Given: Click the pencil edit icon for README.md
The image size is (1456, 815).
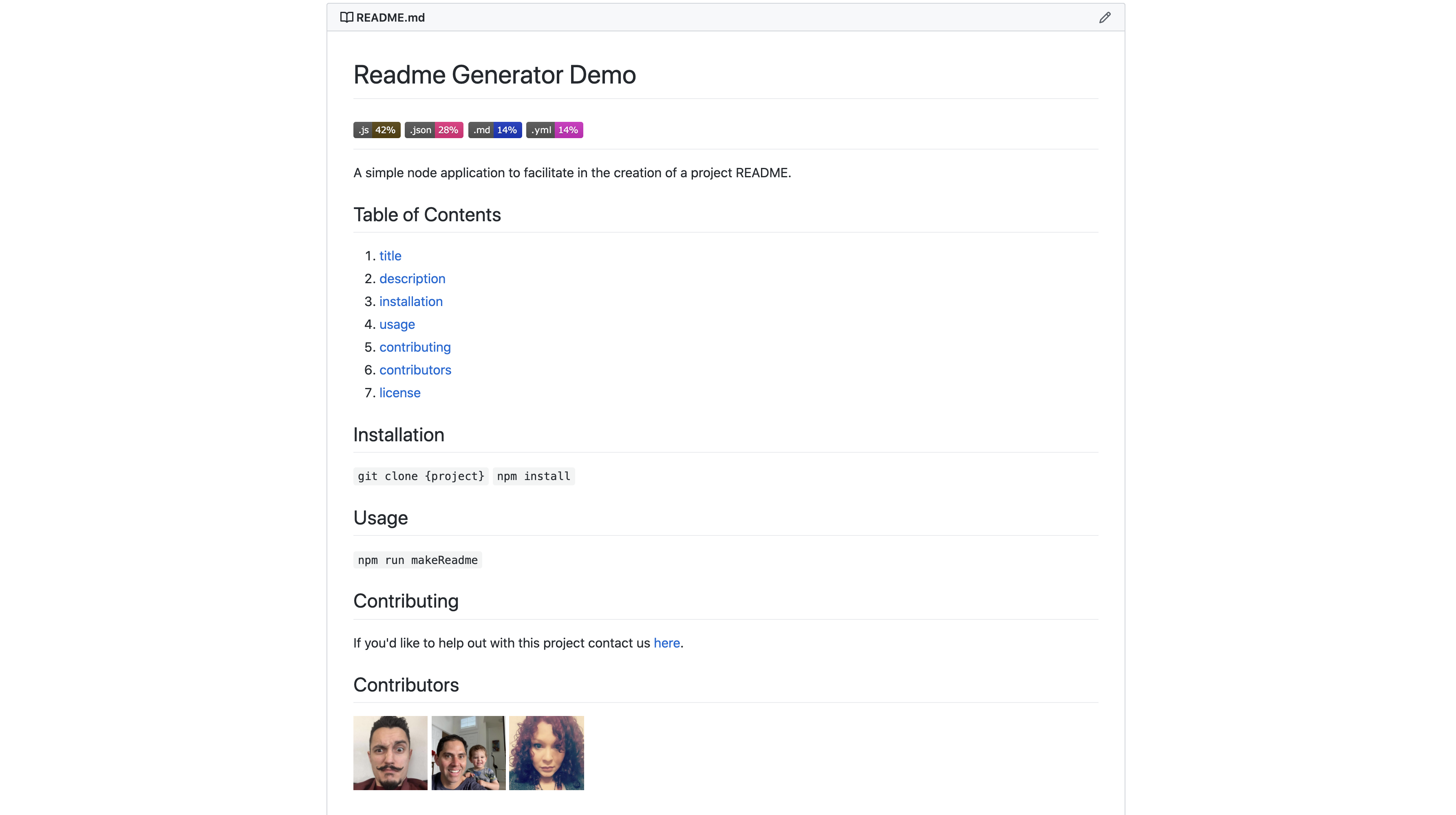Looking at the screenshot, I should [1105, 18].
